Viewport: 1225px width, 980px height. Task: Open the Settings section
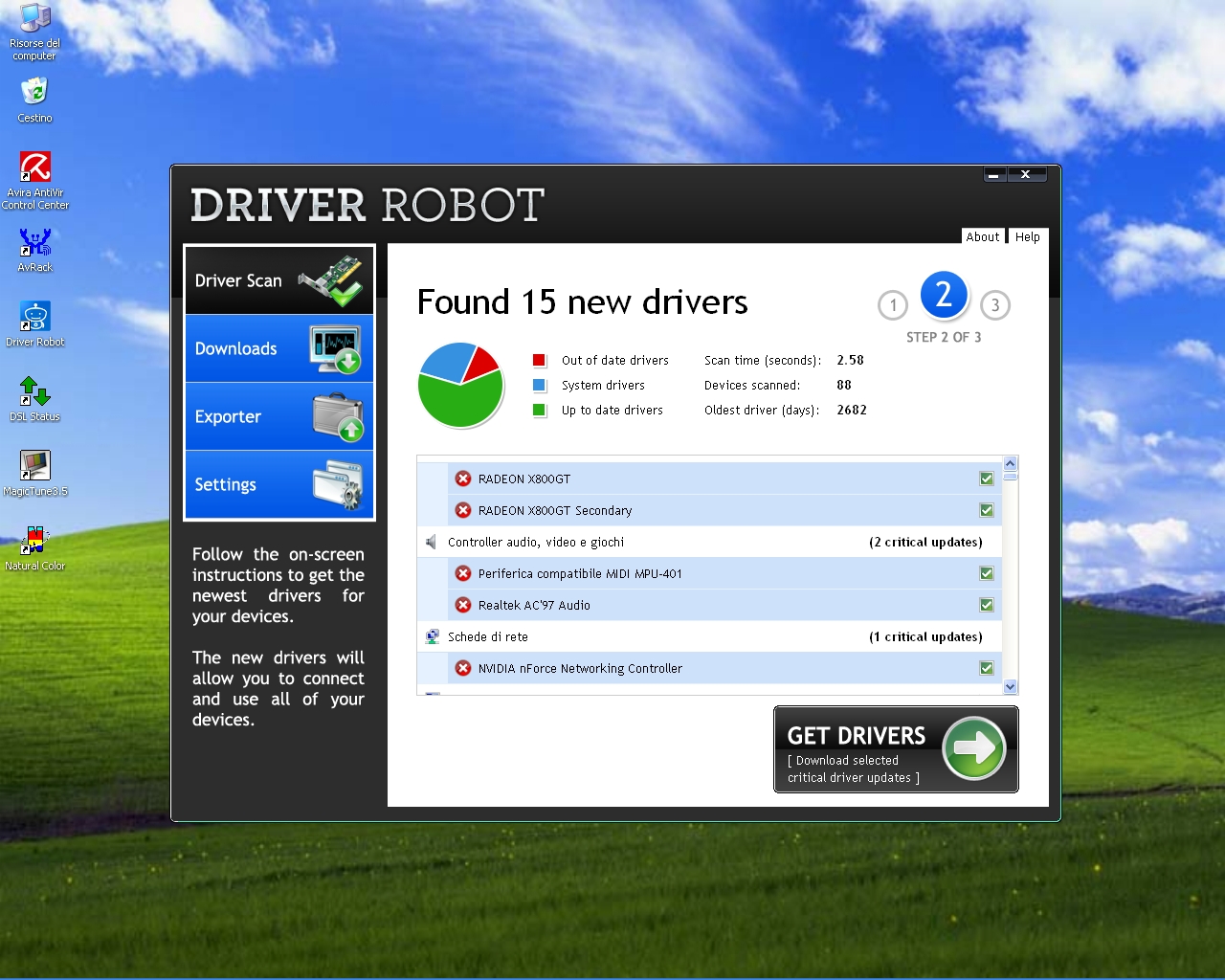278,484
